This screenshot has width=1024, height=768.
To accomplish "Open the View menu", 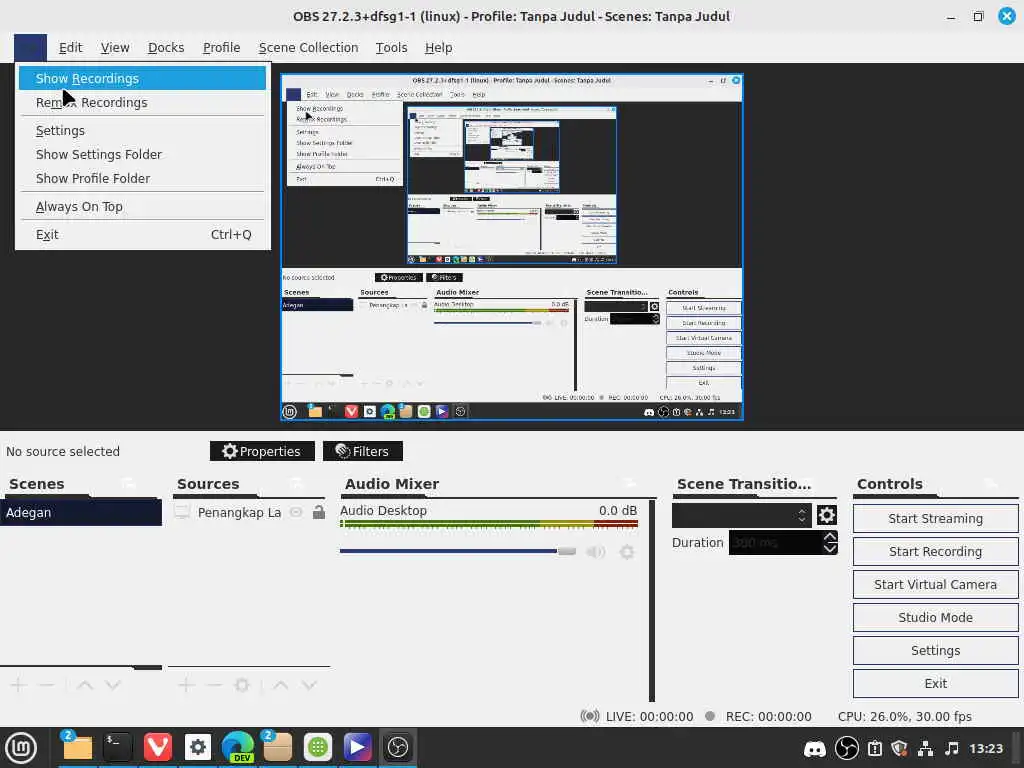I will 115,48.
